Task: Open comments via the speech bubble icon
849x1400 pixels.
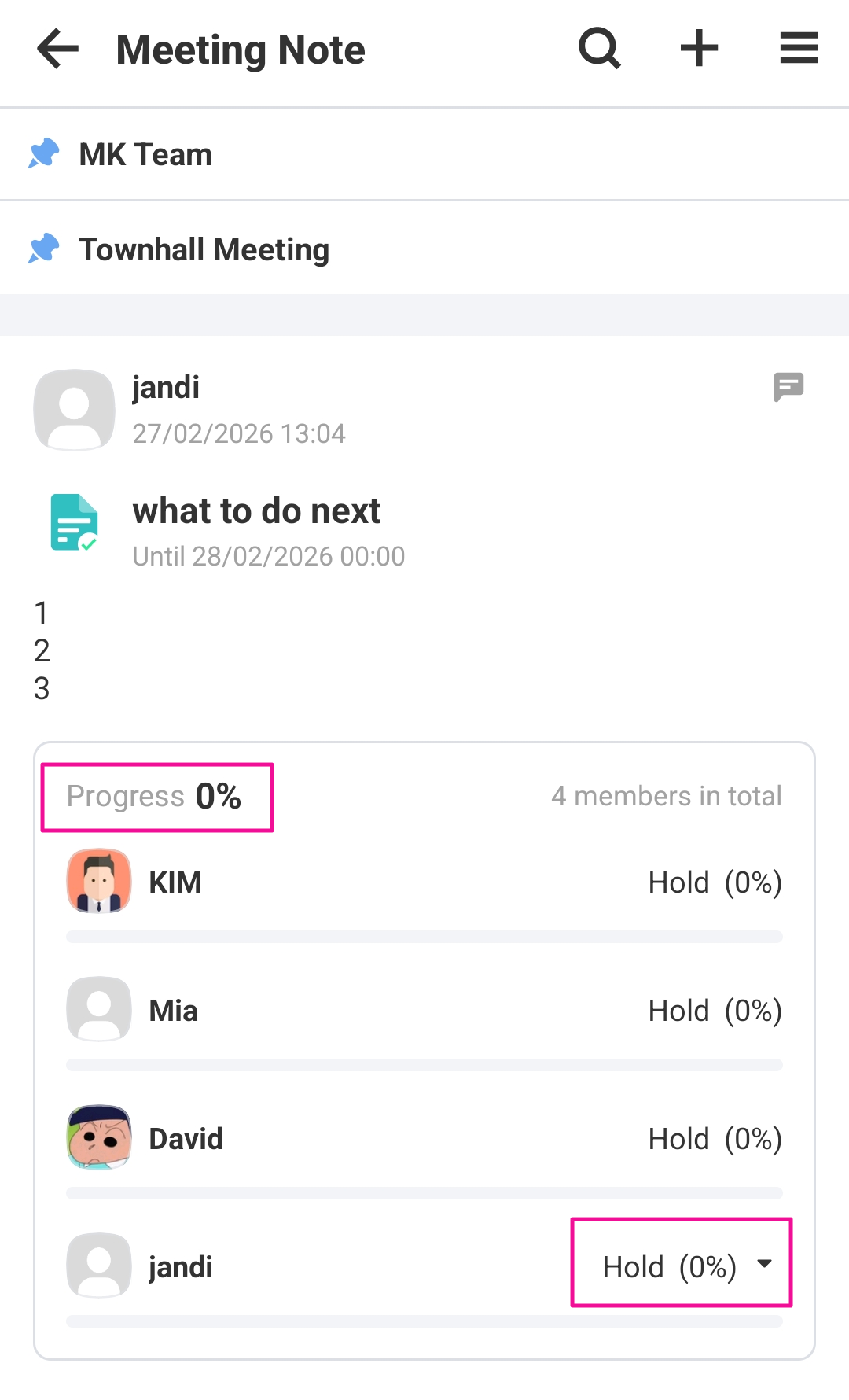Action: pos(788,387)
